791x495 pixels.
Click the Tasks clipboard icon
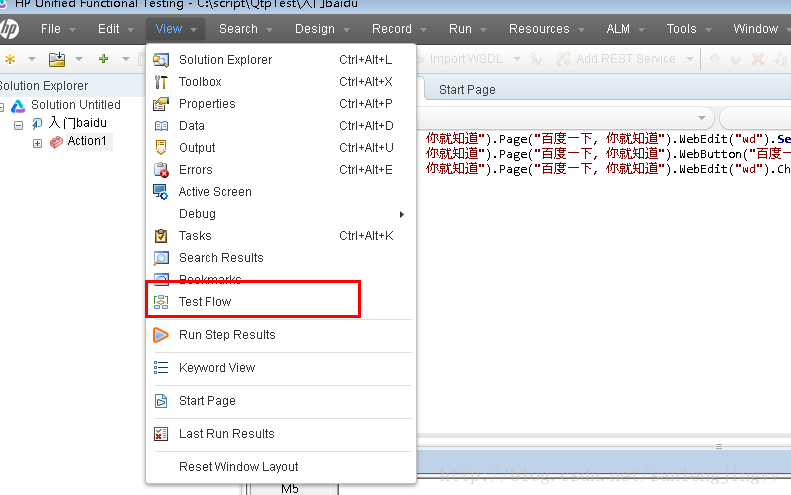click(161, 236)
